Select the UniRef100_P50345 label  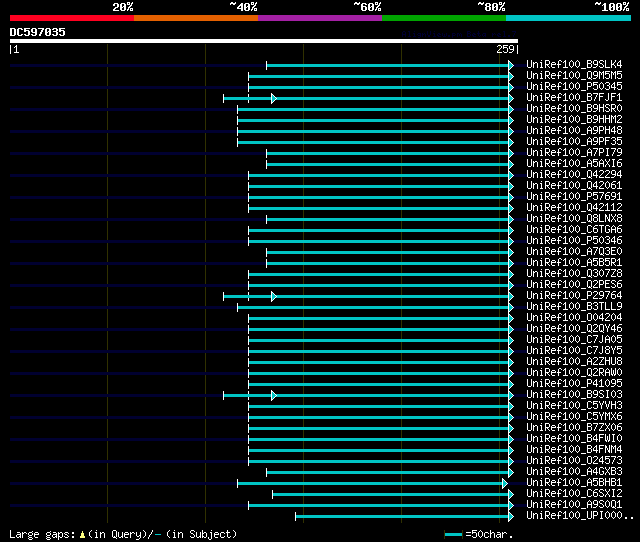tap(574, 87)
